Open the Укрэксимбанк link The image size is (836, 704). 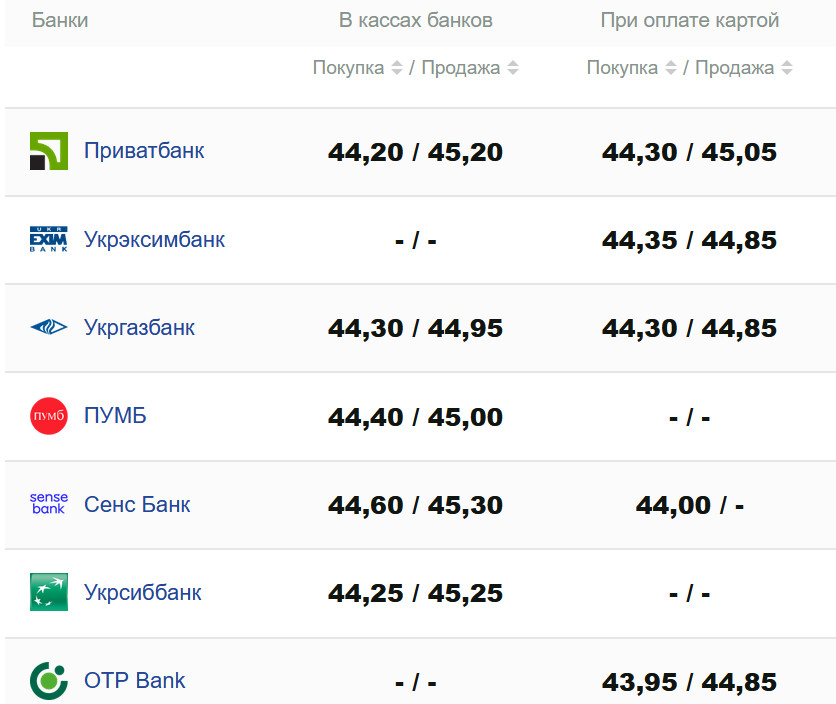[x=155, y=240]
